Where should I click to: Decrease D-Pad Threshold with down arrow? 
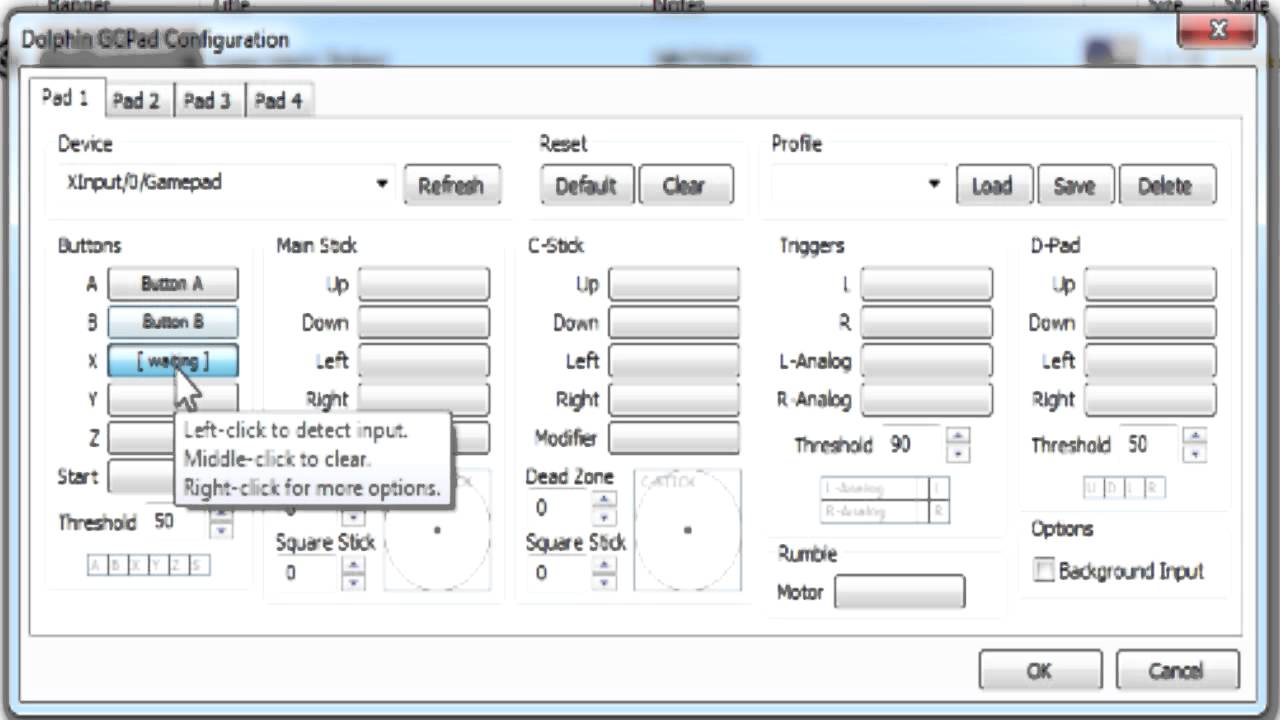(1195, 454)
